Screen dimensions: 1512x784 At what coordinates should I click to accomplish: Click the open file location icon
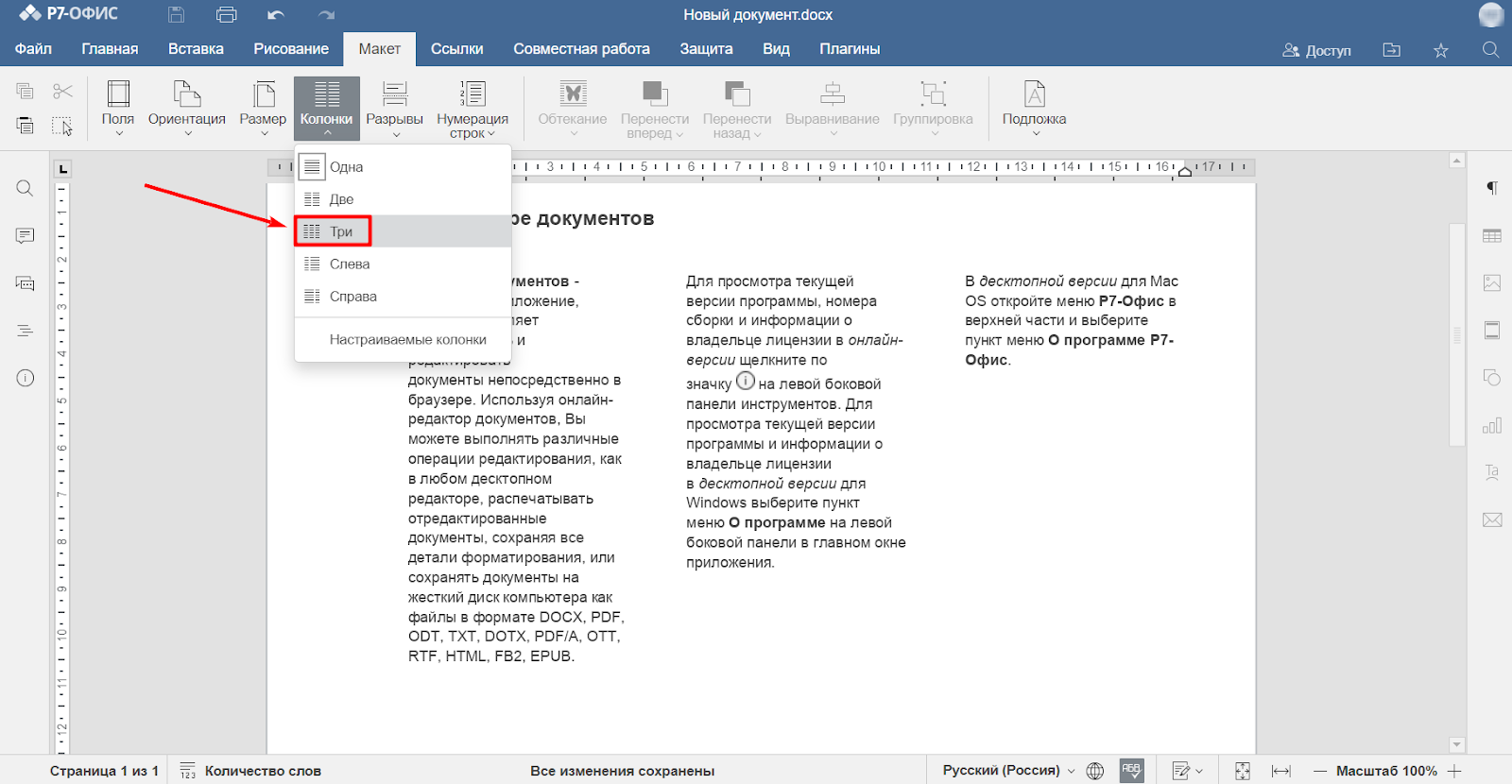click(x=1392, y=50)
